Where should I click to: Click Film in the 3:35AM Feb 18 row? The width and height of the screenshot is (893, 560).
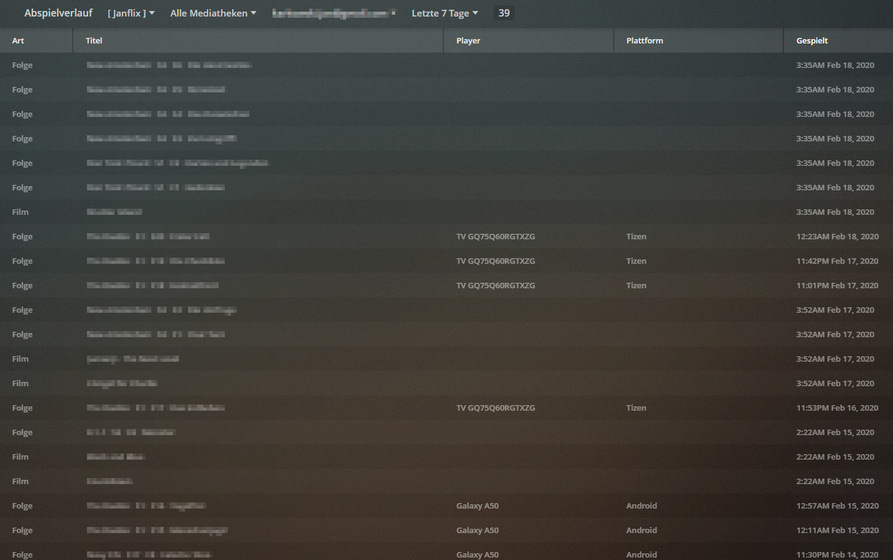tap(20, 212)
